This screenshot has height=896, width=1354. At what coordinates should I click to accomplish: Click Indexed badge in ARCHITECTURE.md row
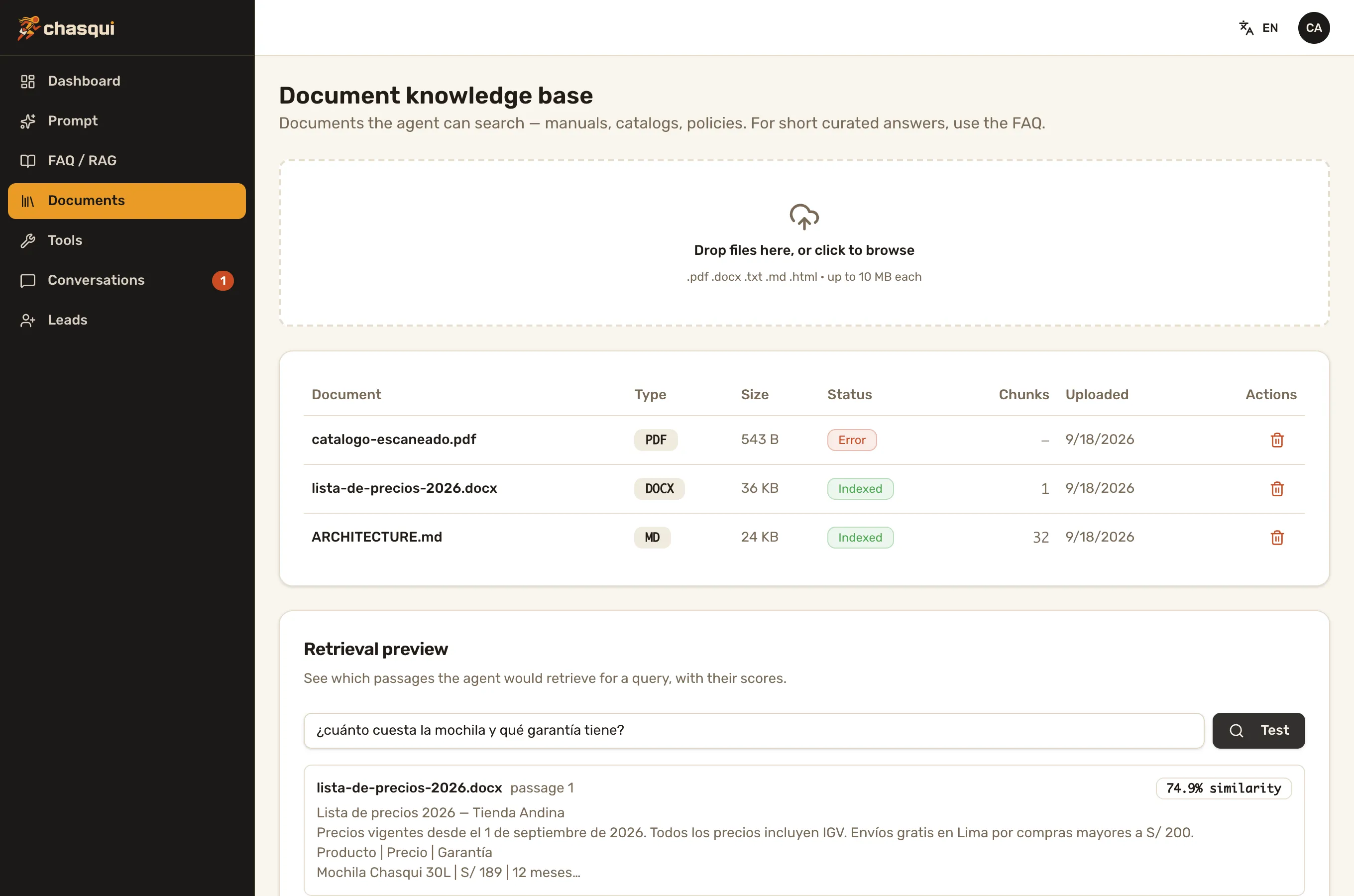(x=860, y=537)
